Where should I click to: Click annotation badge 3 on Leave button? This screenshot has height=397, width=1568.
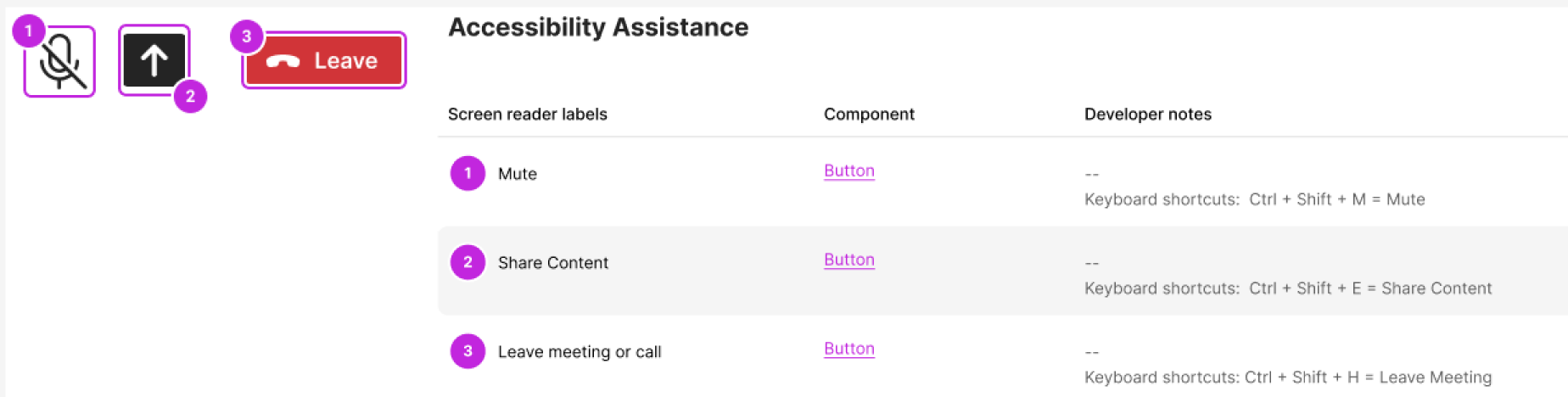coord(247,36)
